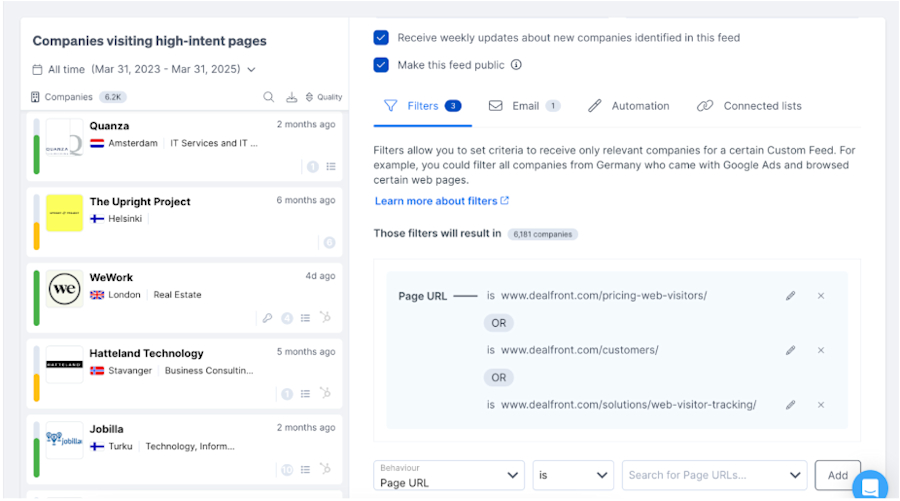The height and width of the screenshot is (501, 900).
Task: Click the list icon on Hatteland Technology card
Action: point(305,393)
